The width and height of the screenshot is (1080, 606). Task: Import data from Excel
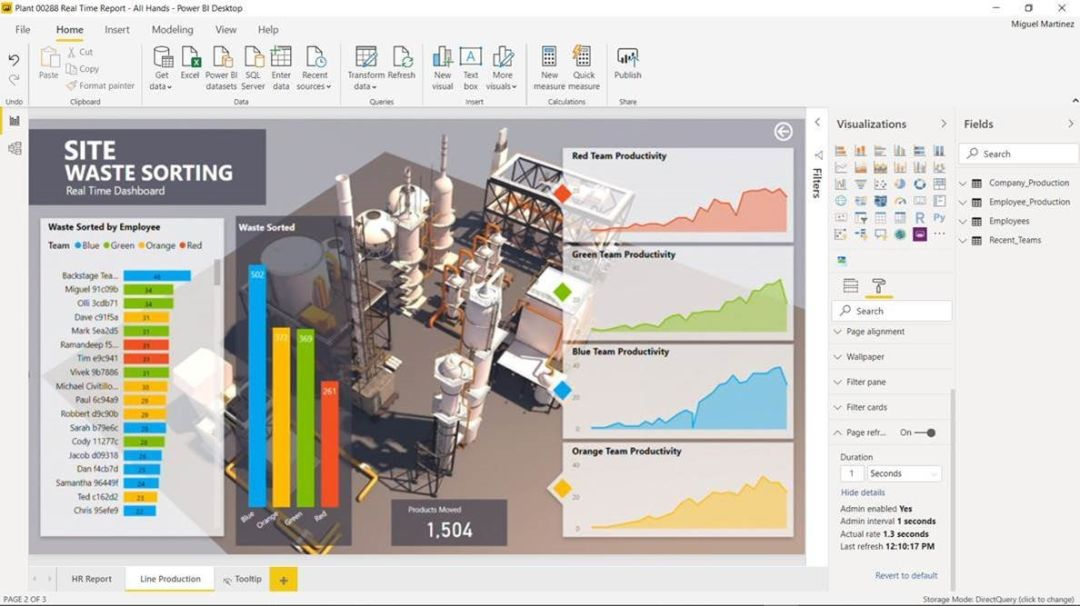pos(190,63)
